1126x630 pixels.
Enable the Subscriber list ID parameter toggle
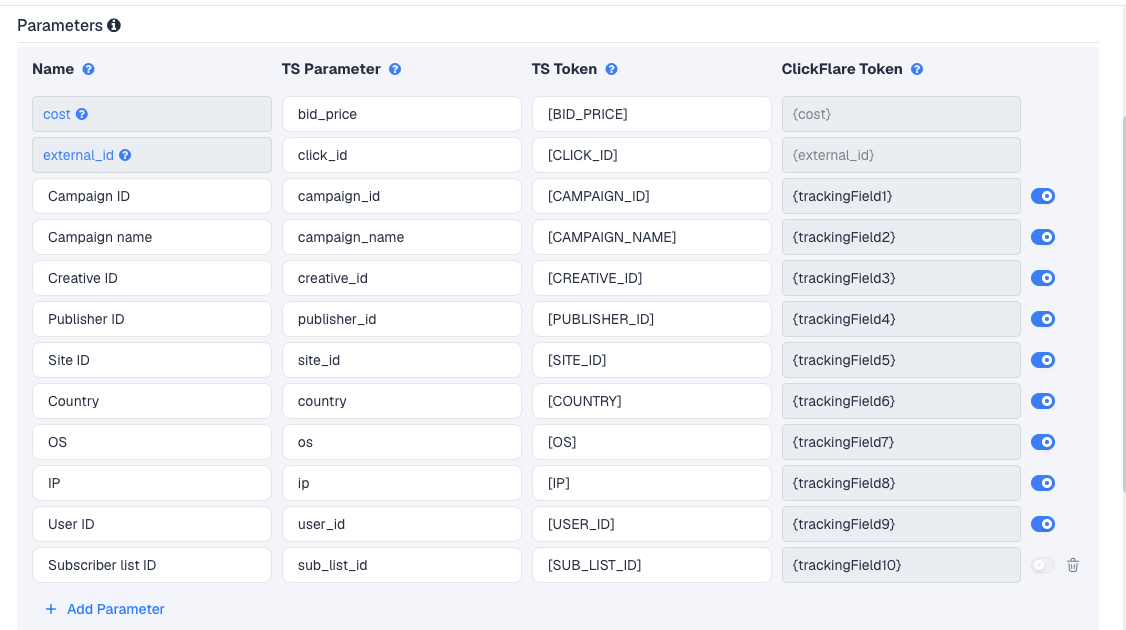tap(1043, 565)
